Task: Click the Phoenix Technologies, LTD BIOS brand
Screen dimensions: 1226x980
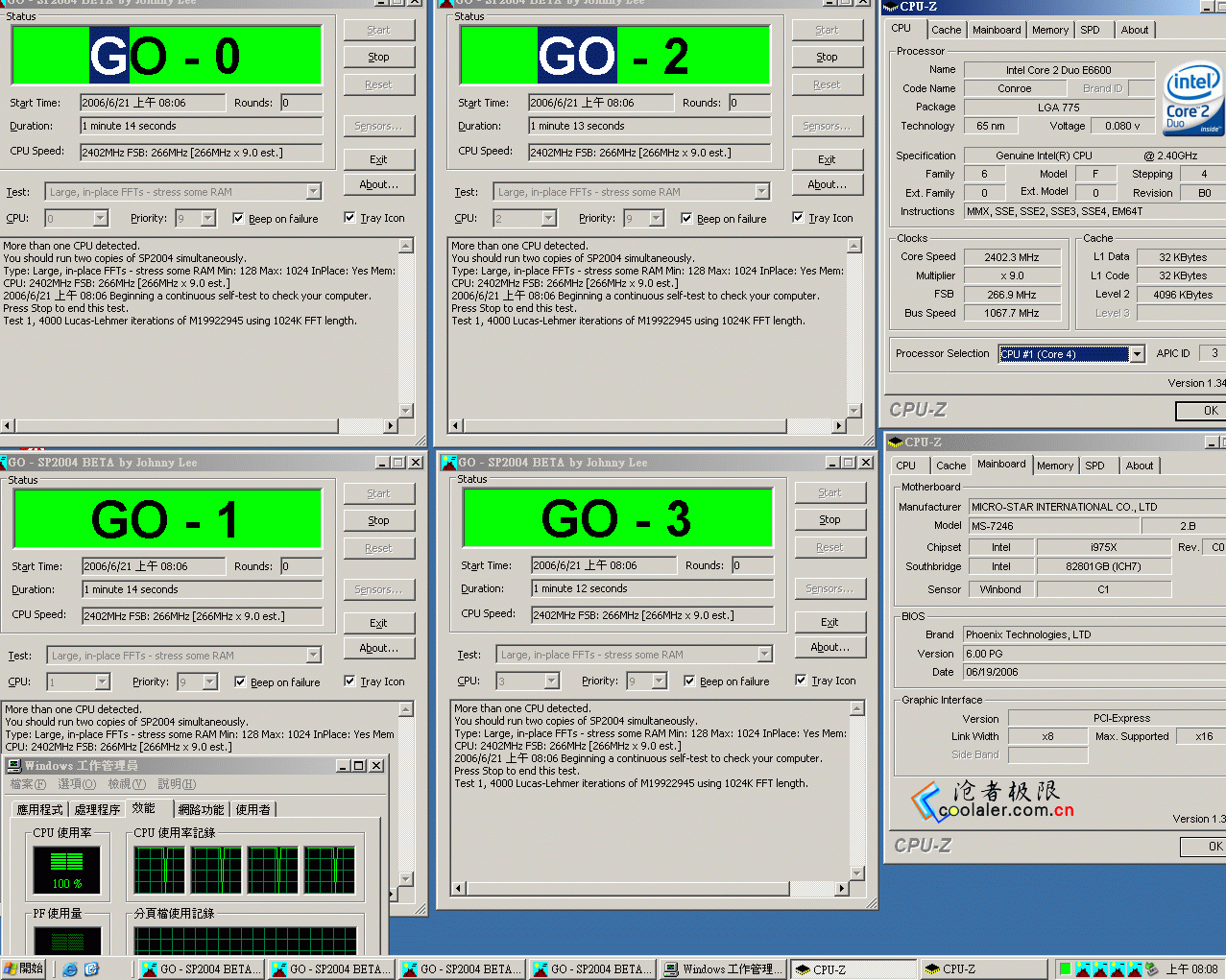Action: [1094, 634]
